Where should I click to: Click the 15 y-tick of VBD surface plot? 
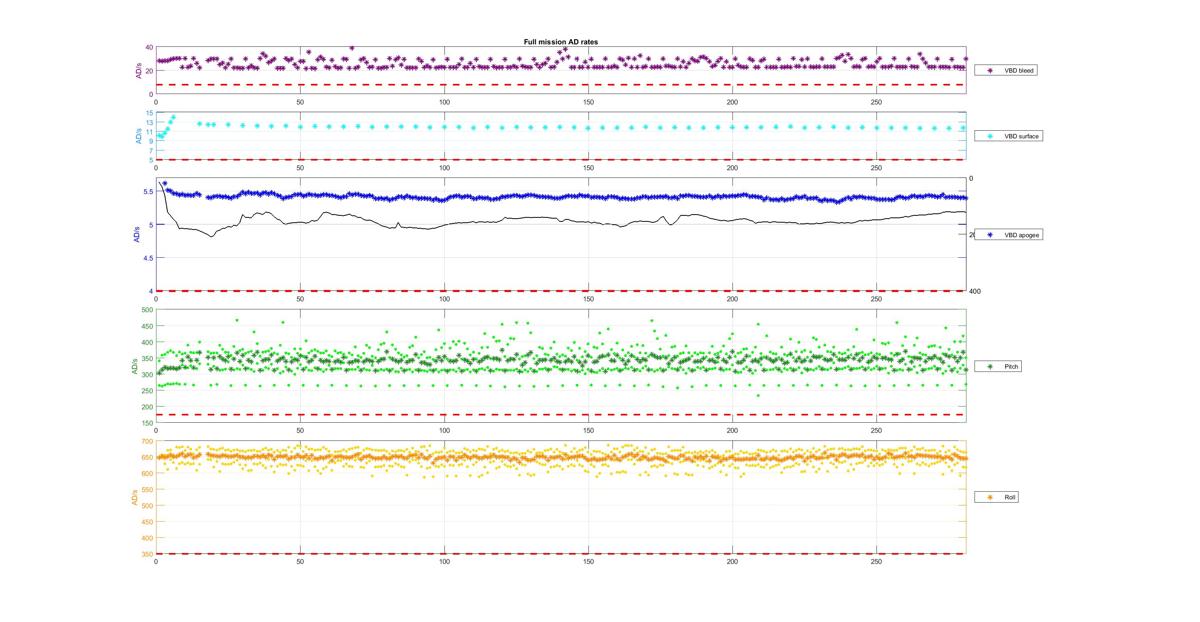coord(149,113)
